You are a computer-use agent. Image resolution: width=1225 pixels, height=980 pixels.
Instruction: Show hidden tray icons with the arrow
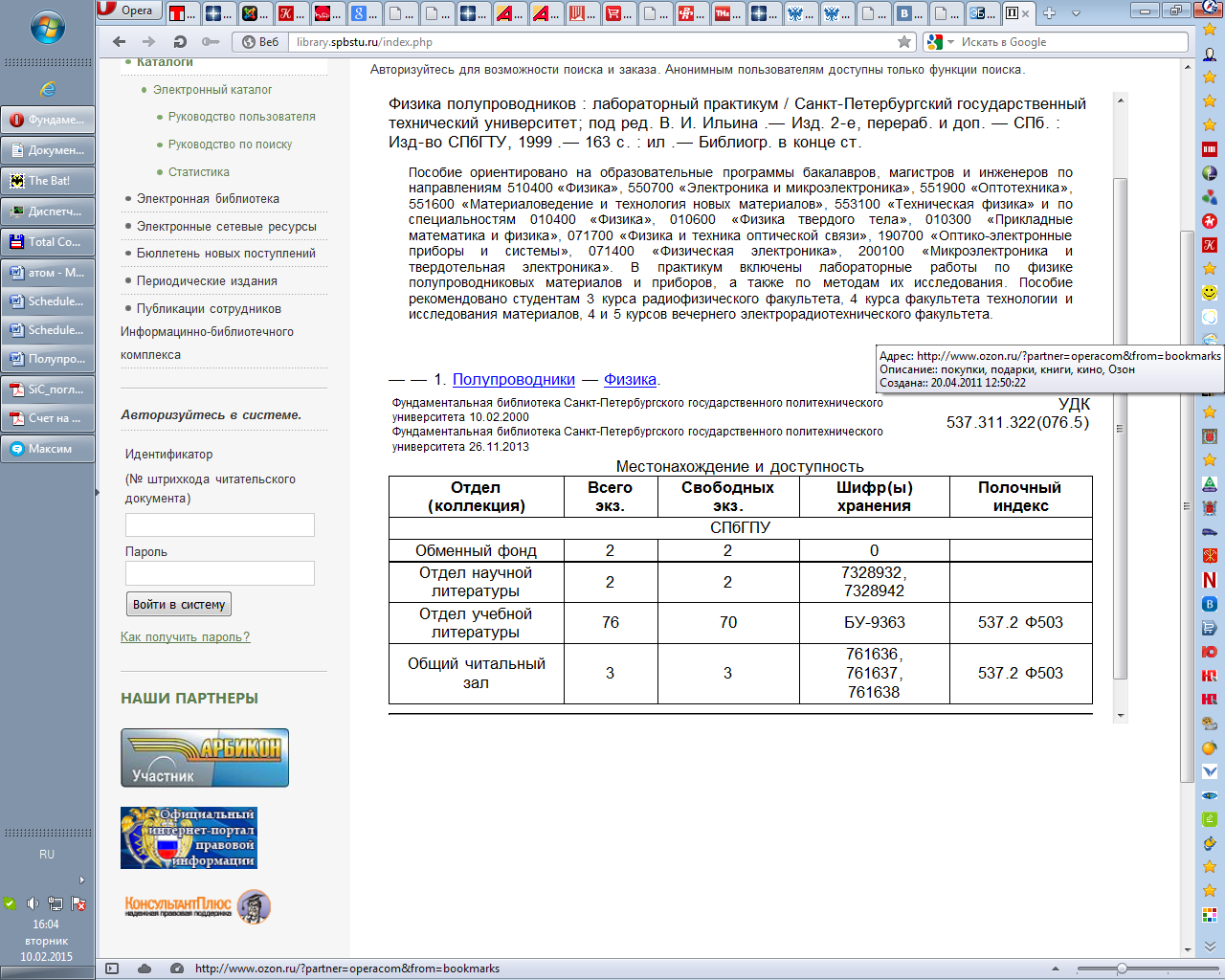[x=81, y=880]
